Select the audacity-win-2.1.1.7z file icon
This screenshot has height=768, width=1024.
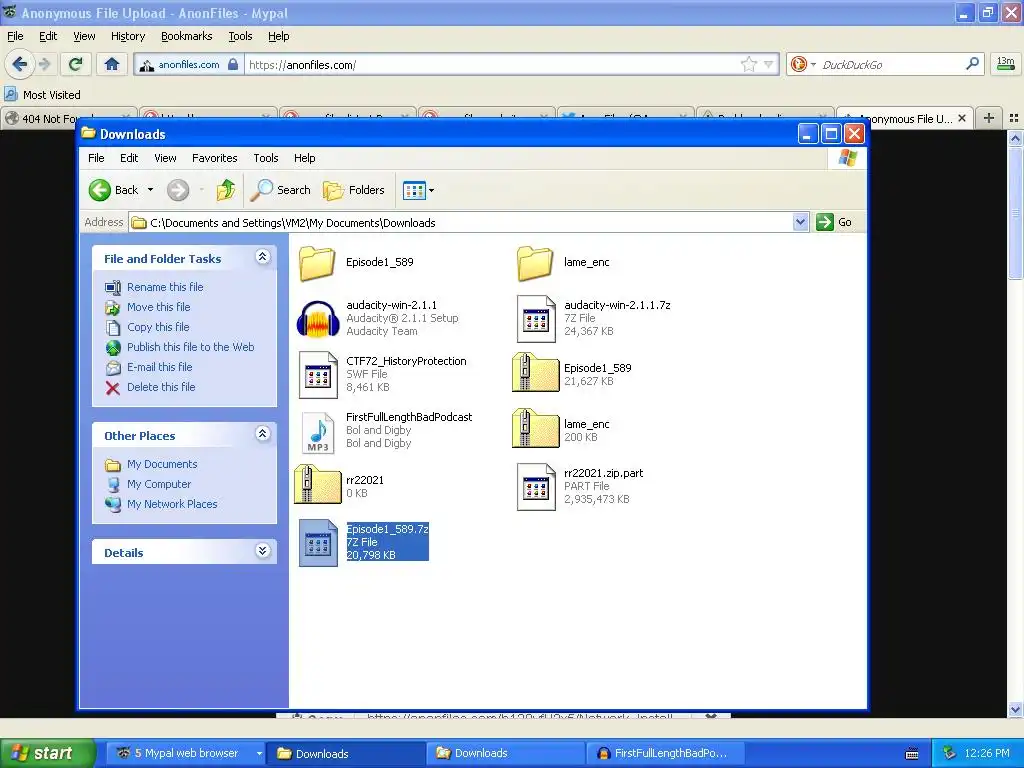536,319
